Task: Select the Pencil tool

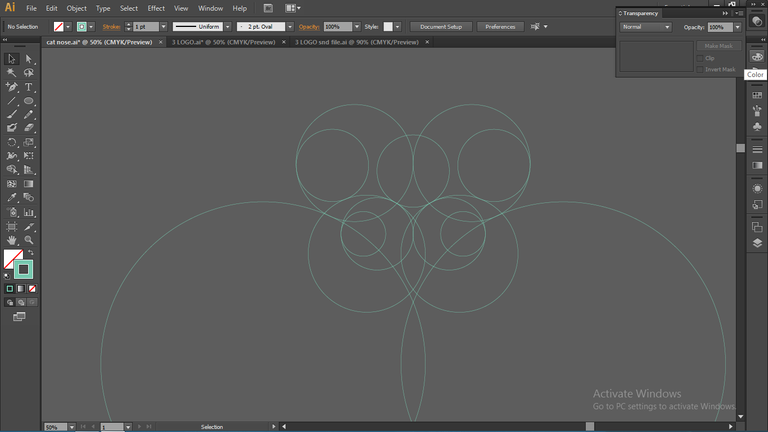Action: click(x=28, y=115)
